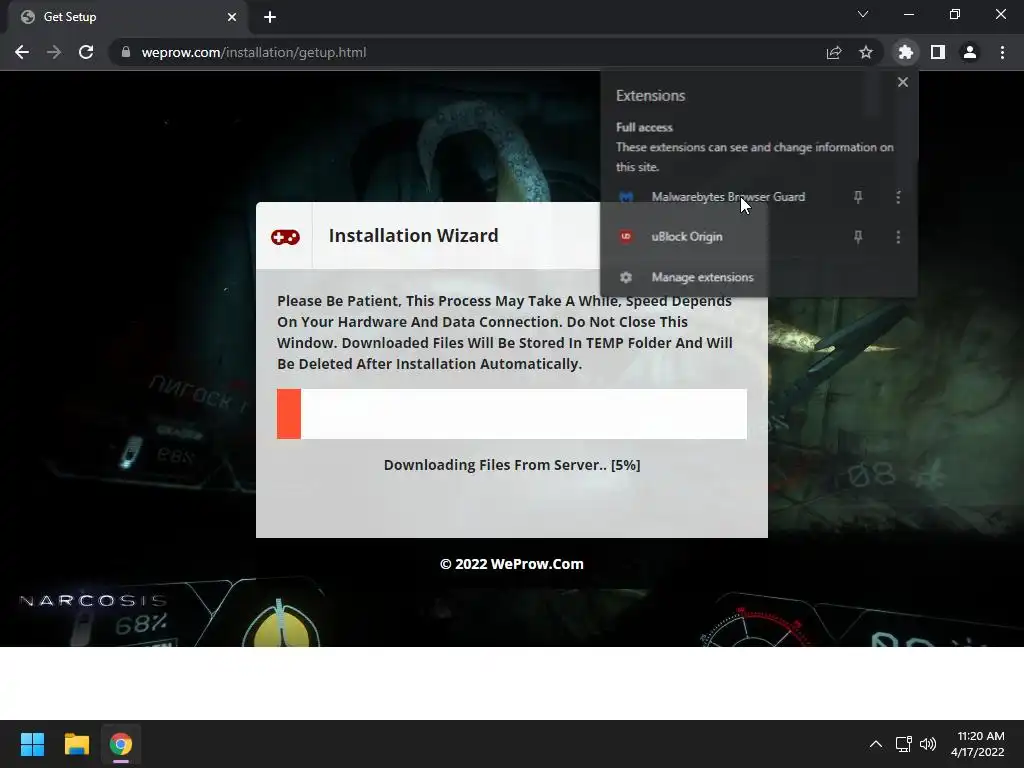Toggle the Extensions puzzle icon
This screenshot has width=1024, height=768.
click(906, 52)
